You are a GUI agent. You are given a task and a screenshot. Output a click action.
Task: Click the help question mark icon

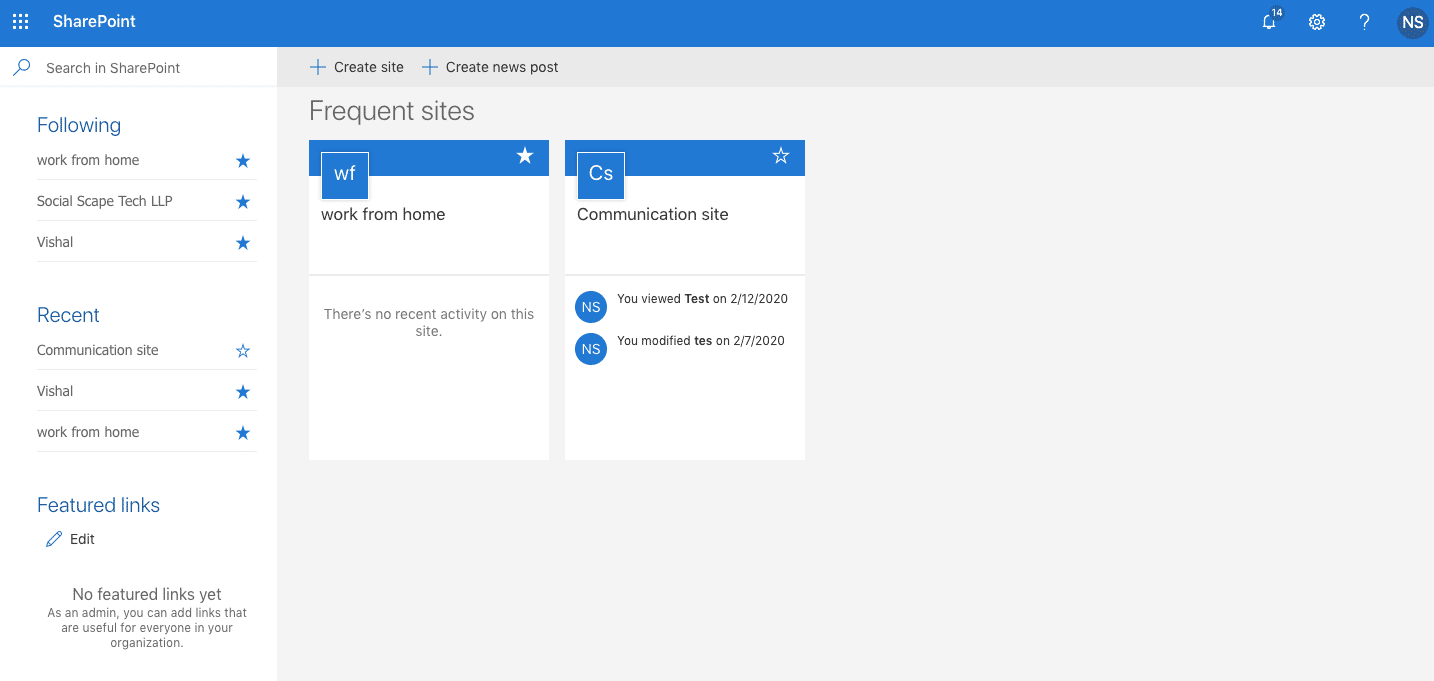coord(1364,22)
